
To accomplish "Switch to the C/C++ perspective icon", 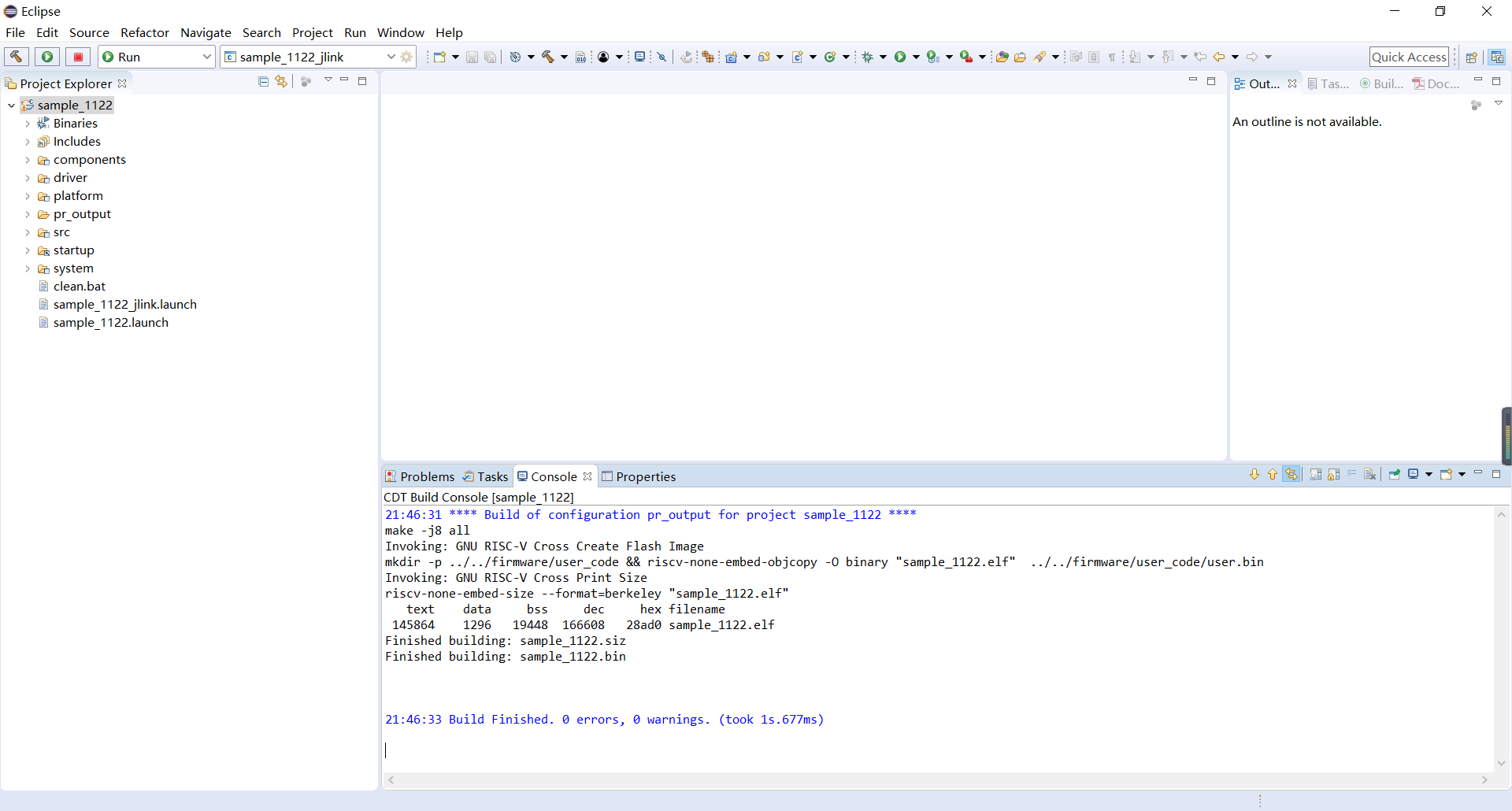I will coord(1497,57).
